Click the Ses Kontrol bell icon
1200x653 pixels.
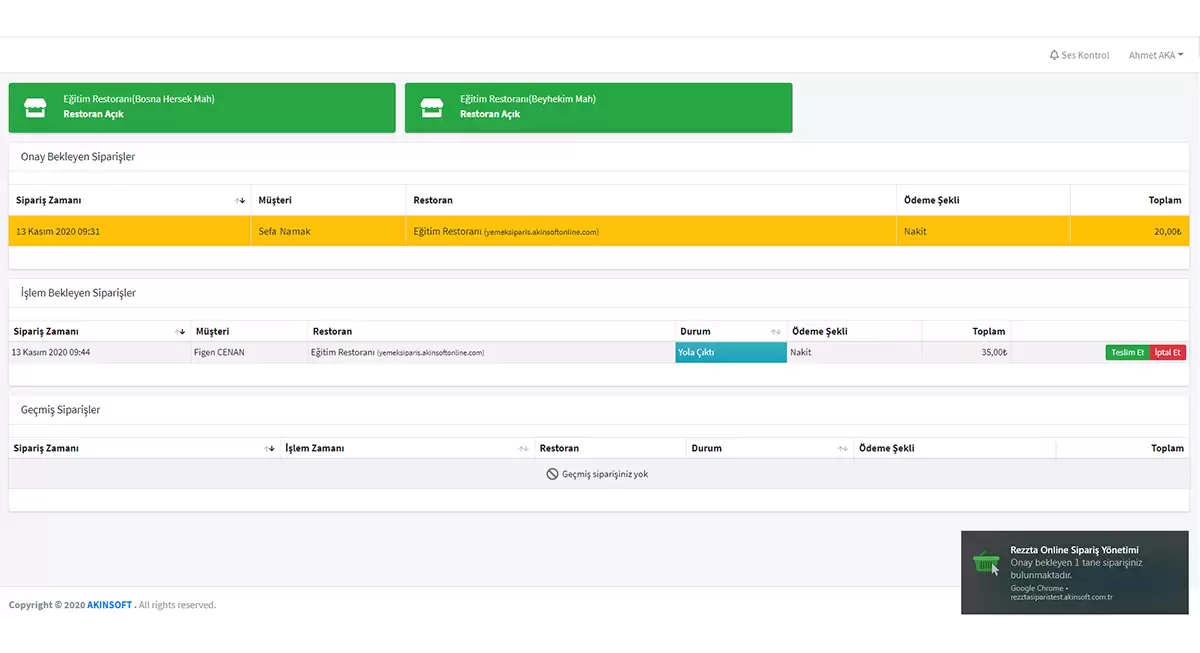1054,55
